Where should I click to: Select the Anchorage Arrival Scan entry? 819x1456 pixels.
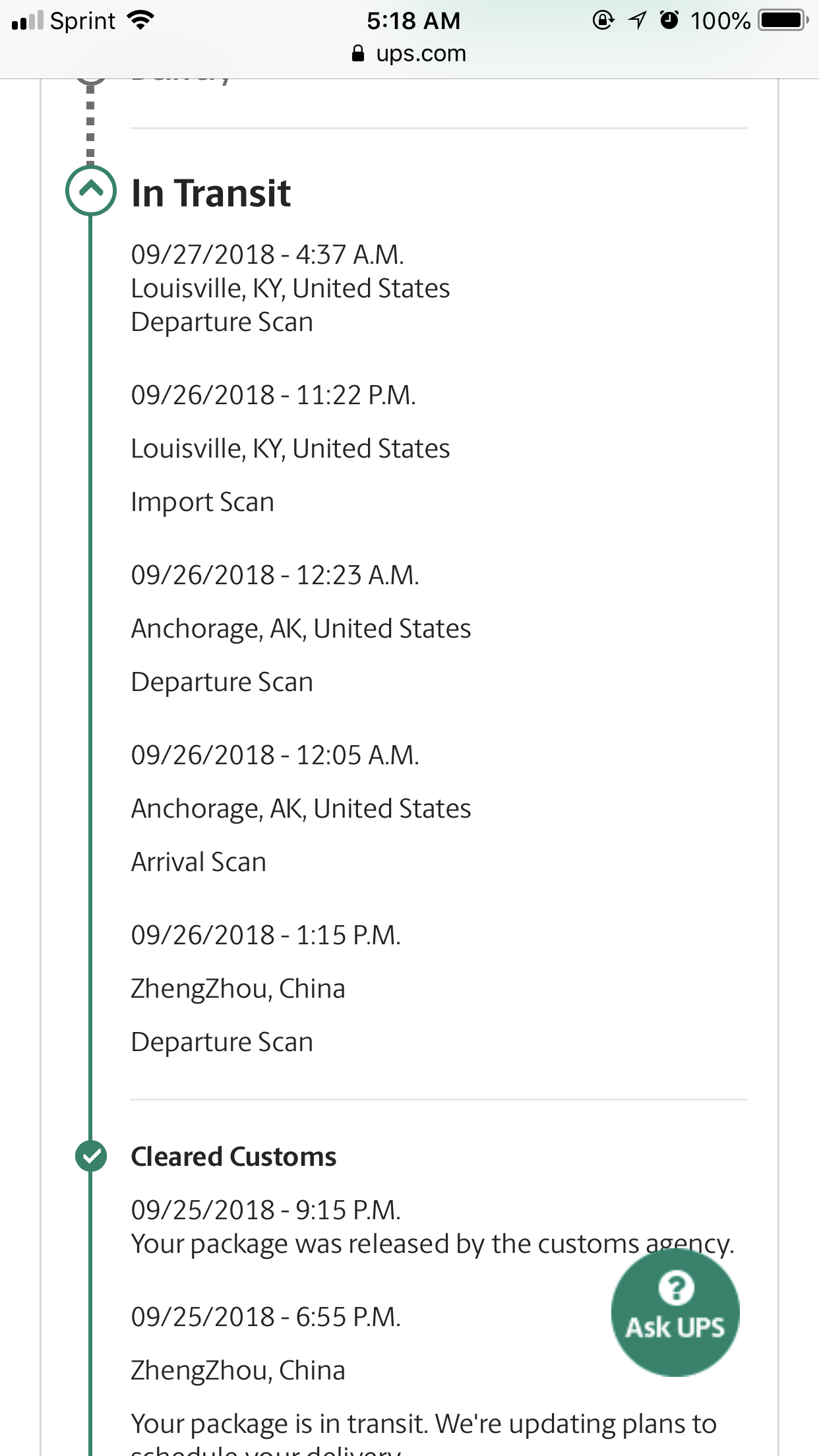point(301,808)
